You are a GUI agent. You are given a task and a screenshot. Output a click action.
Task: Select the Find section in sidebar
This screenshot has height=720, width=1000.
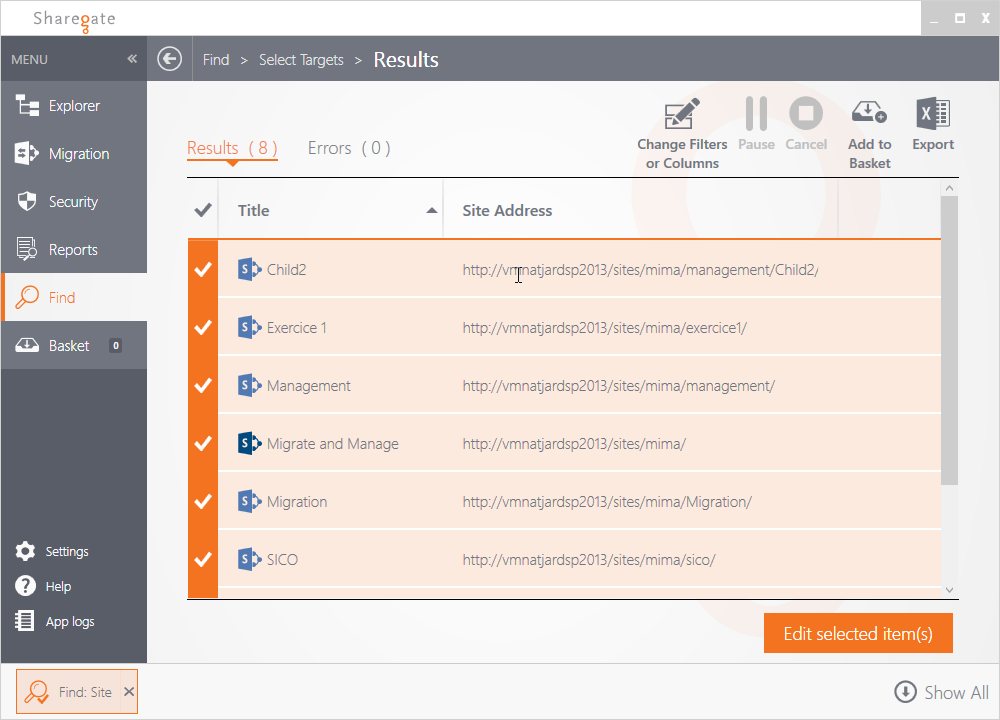point(74,297)
